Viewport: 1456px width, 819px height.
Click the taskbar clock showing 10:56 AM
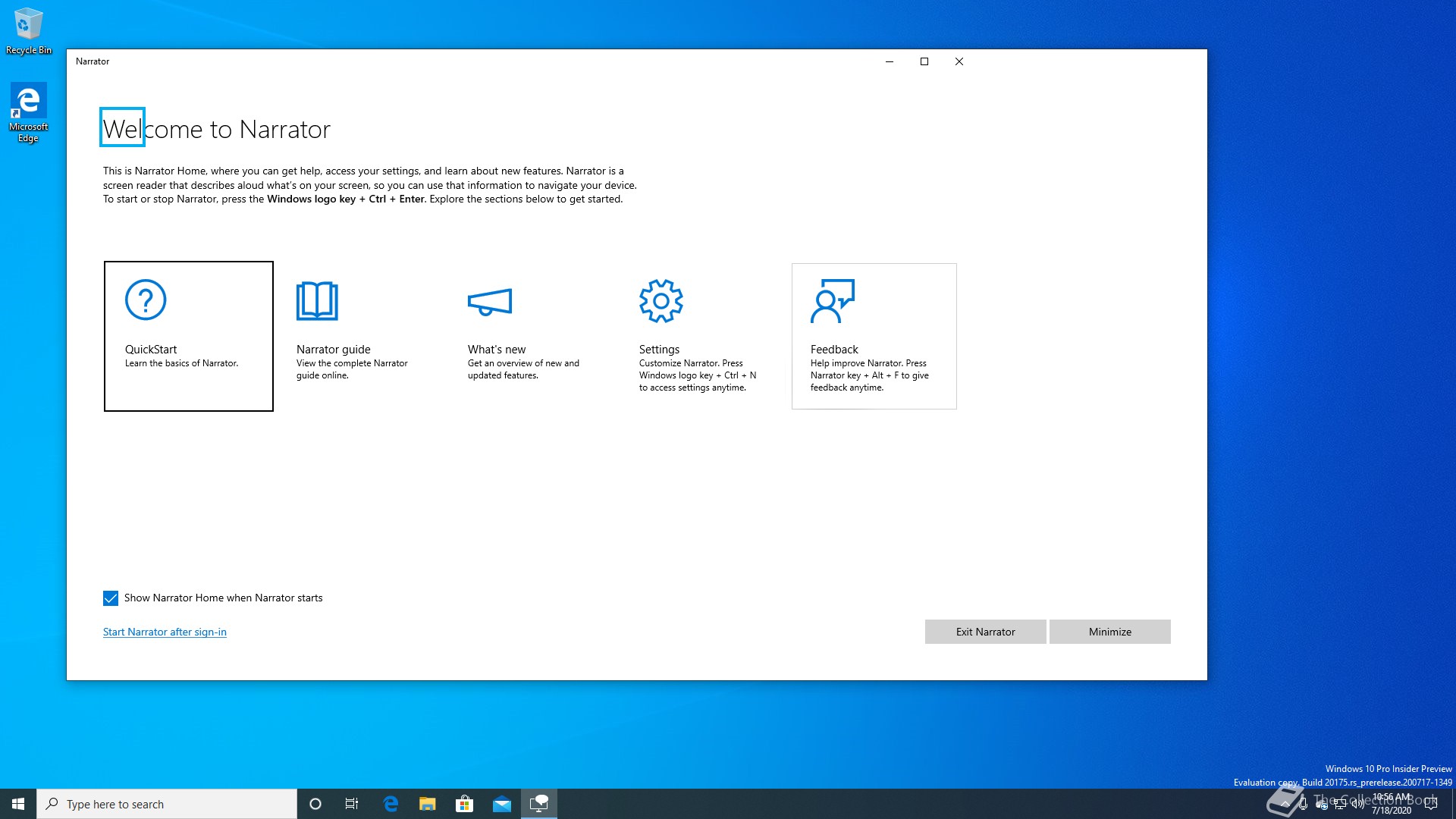pos(1392,804)
